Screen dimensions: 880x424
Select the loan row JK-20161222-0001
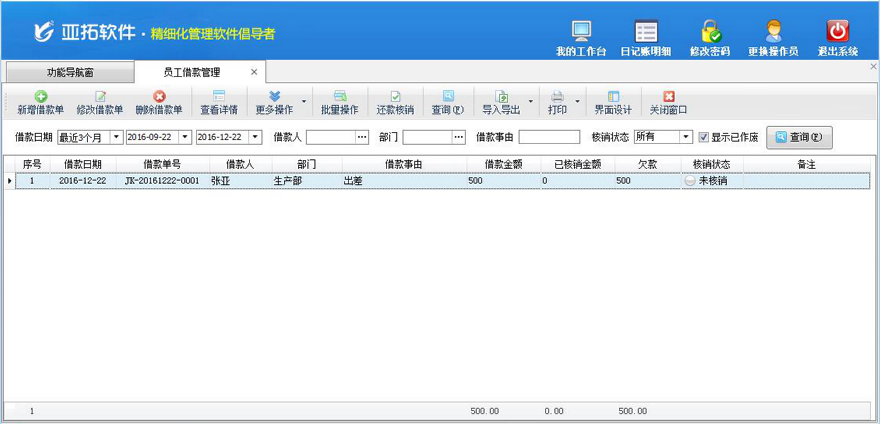[161, 181]
